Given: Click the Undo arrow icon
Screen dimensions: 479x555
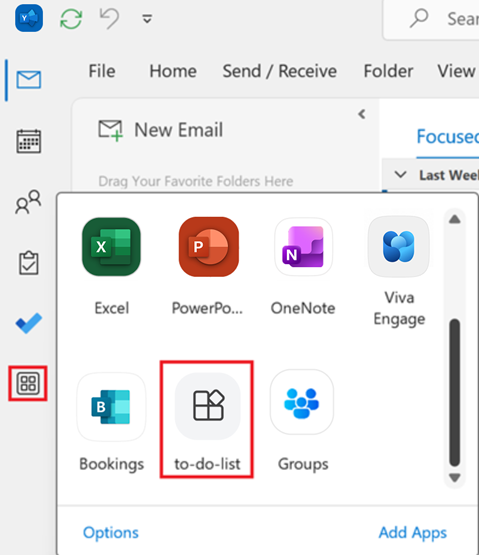Looking at the screenshot, I should pos(109,19).
